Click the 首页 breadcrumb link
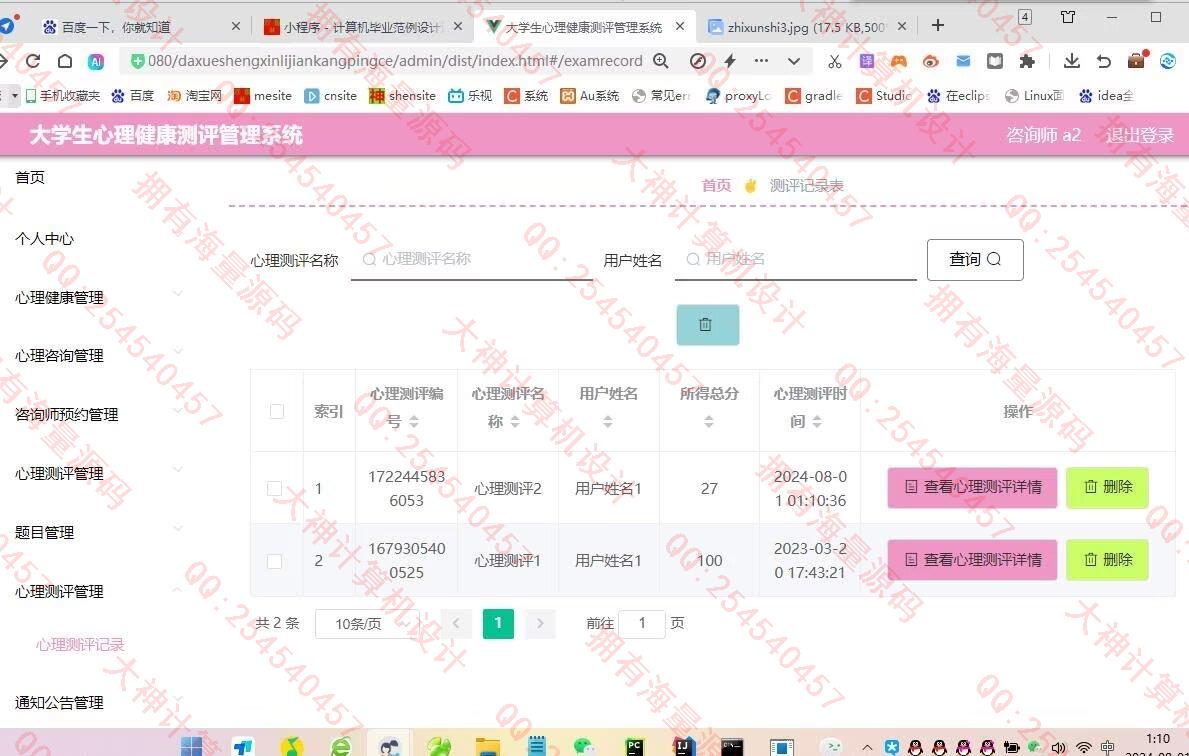Screen dimensions: 1189x756 click(x=716, y=186)
